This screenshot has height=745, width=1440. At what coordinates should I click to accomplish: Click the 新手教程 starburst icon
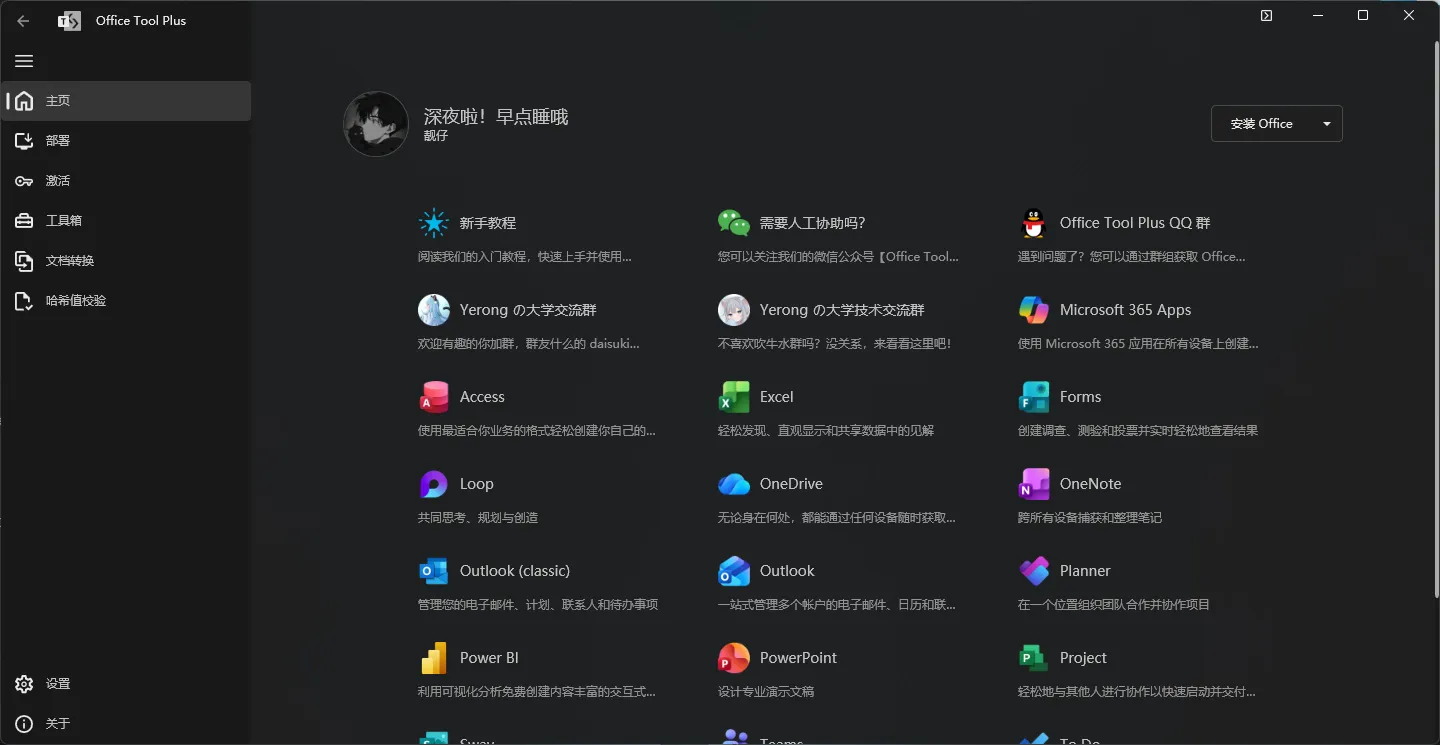click(434, 223)
